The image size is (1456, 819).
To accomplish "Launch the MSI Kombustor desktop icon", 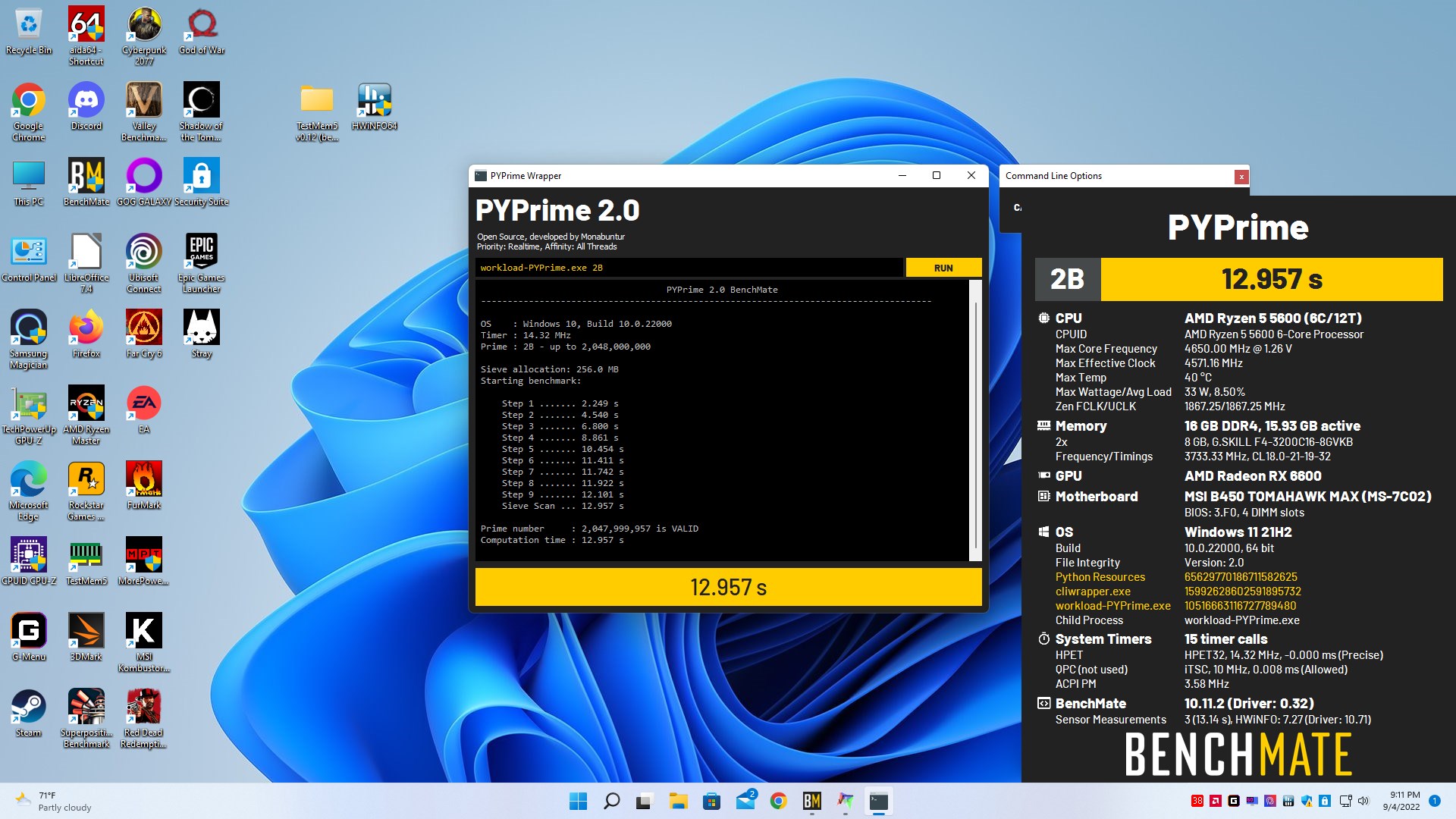I will pyautogui.click(x=144, y=643).
